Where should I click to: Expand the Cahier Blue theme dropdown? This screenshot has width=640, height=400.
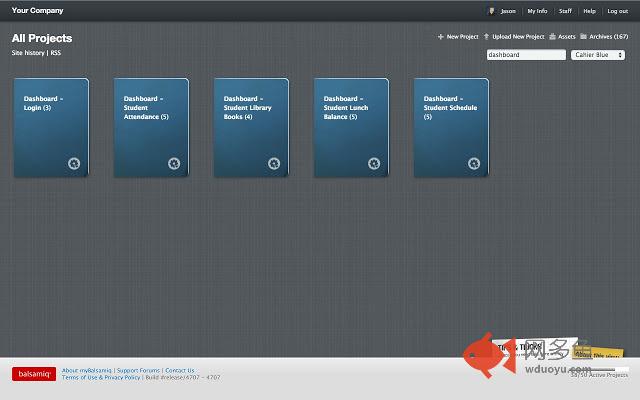(597, 55)
